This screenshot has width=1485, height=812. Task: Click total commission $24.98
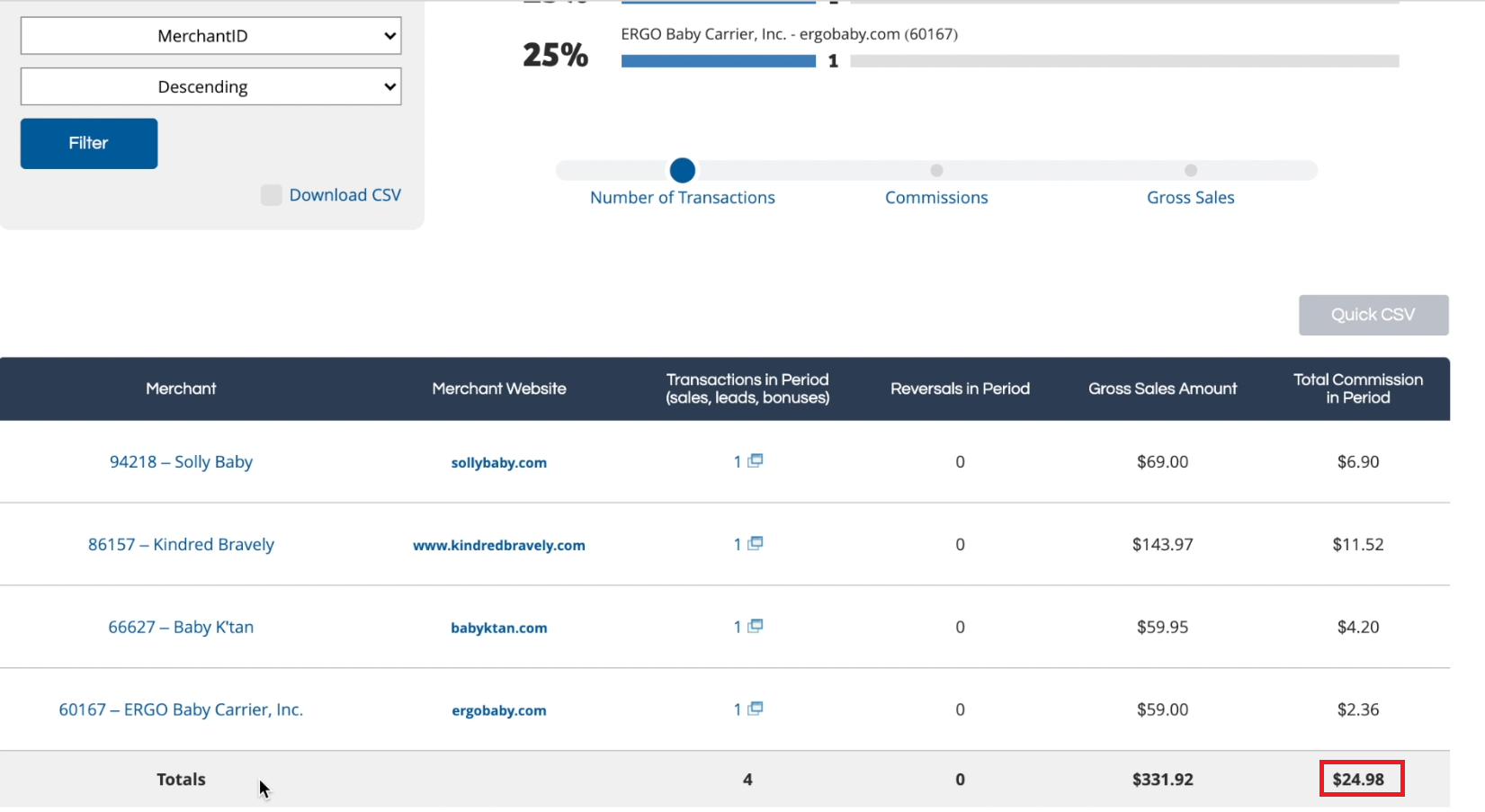click(x=1358, y=780)
